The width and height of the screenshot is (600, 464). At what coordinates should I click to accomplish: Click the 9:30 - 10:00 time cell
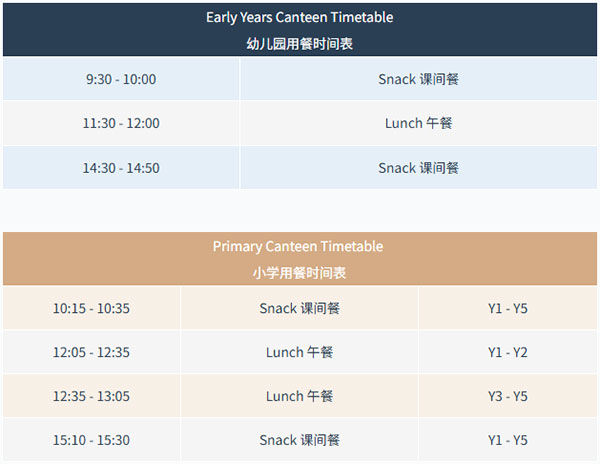pos(121,79)
